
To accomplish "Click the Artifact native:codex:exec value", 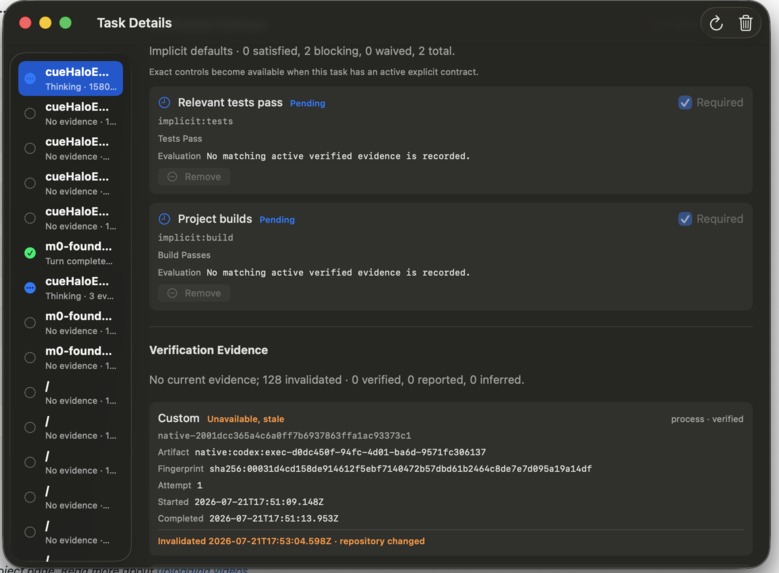I will pyautogui.click(x=340, y=452).
